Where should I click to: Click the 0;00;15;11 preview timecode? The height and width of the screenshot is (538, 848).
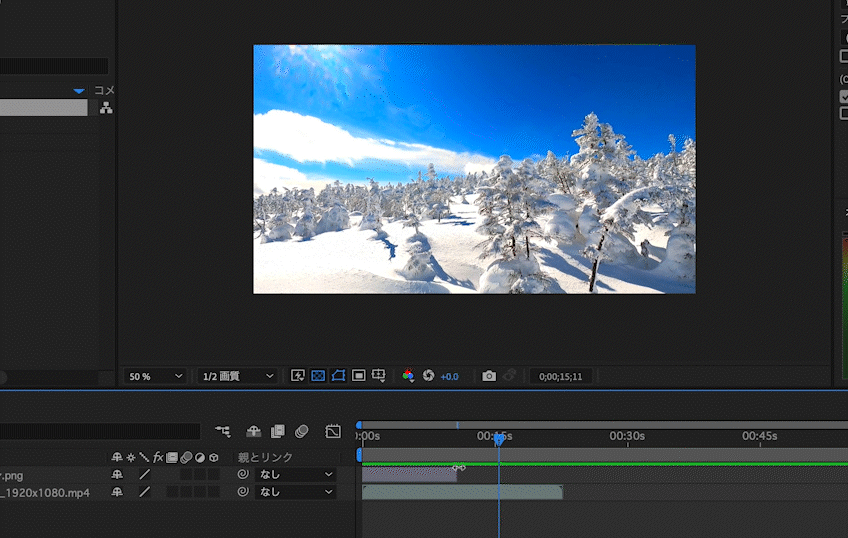(x=560, y=376)
